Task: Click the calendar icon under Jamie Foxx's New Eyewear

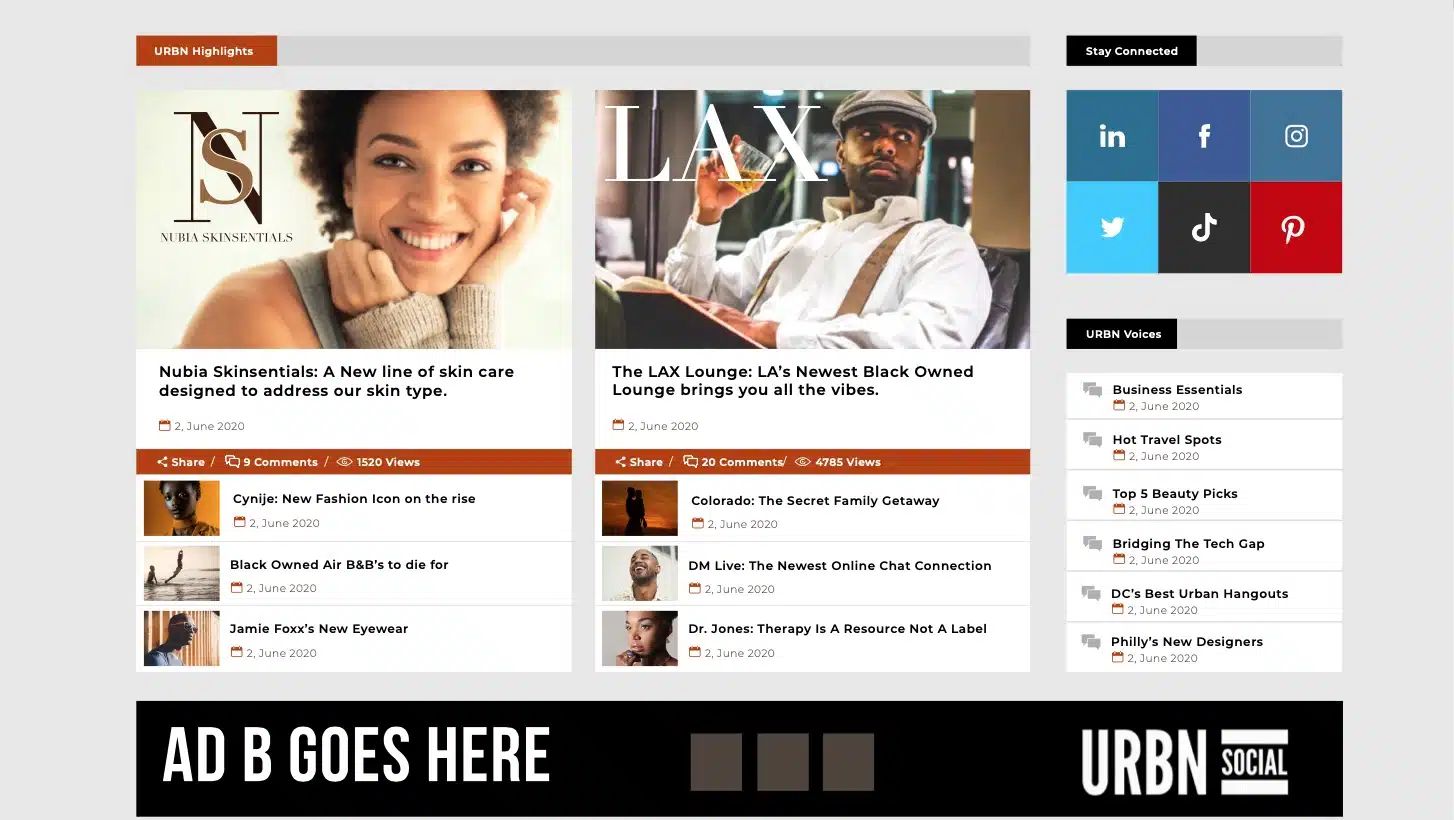Action: coord(237,652)
